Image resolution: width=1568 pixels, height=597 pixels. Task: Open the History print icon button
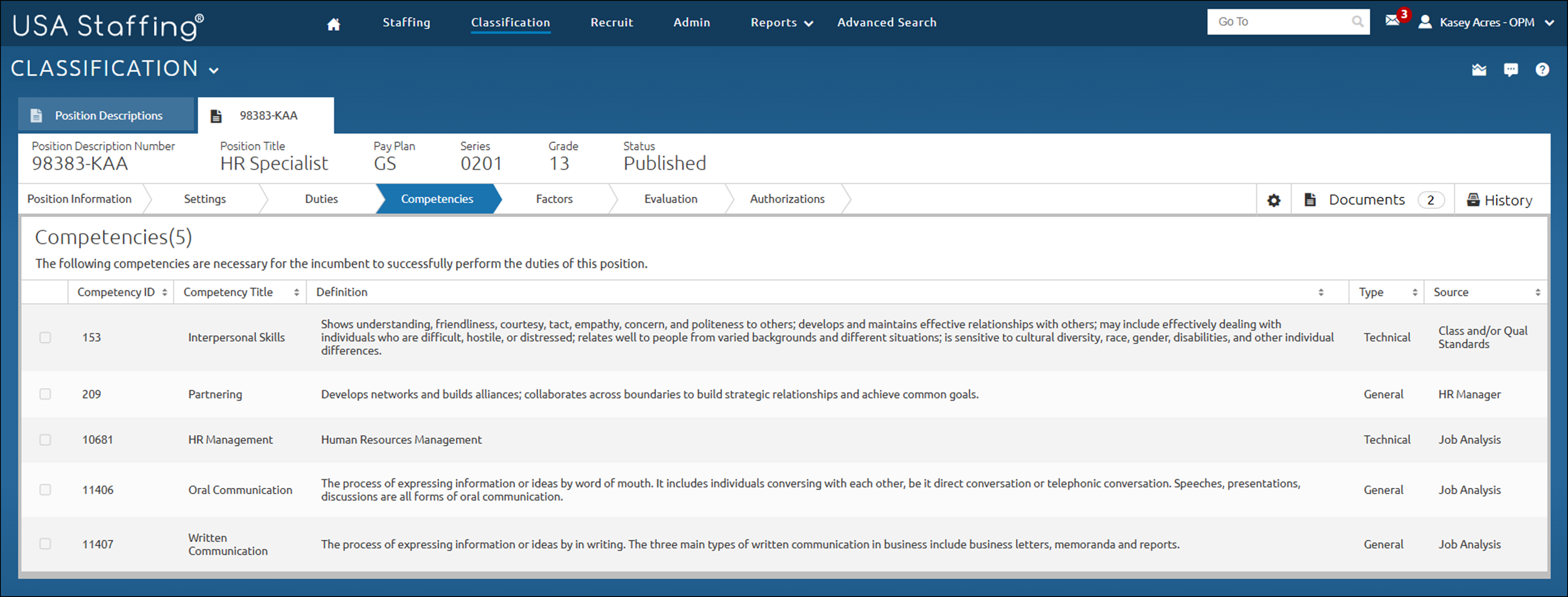[x=1500, y=200]
